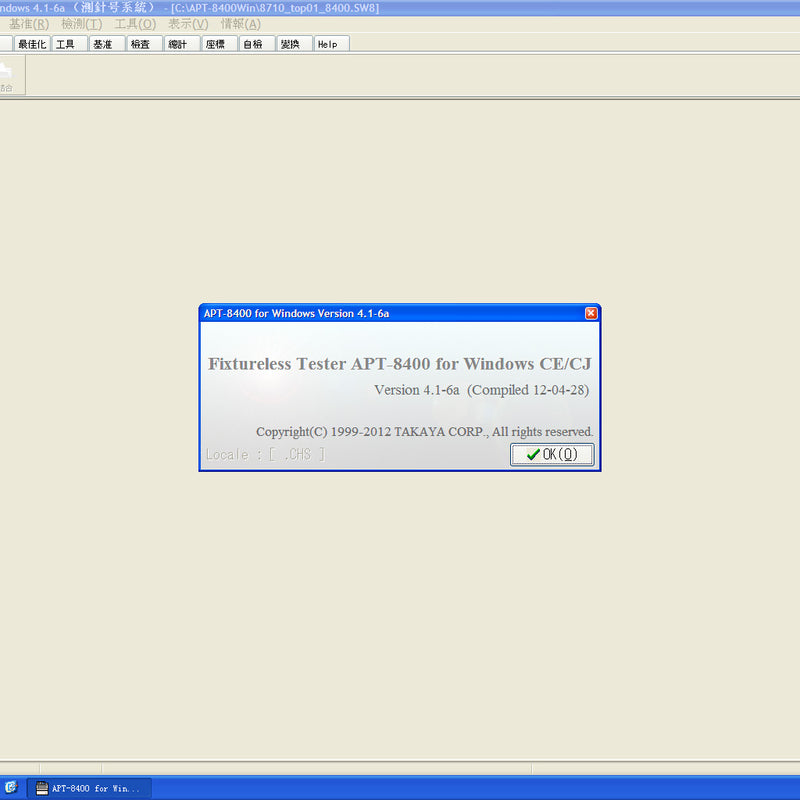Select the 檢査 toolbar tab
The height and width of the screenshot is (800, 800).
click(145, 44)
